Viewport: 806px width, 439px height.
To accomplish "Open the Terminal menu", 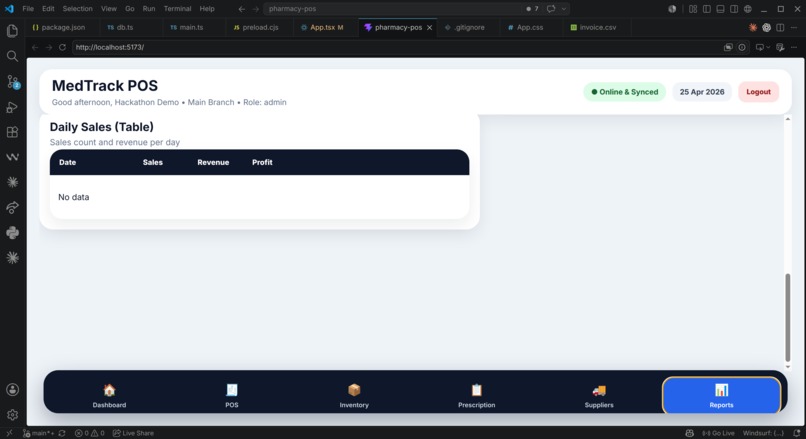I will coord(177,9).
